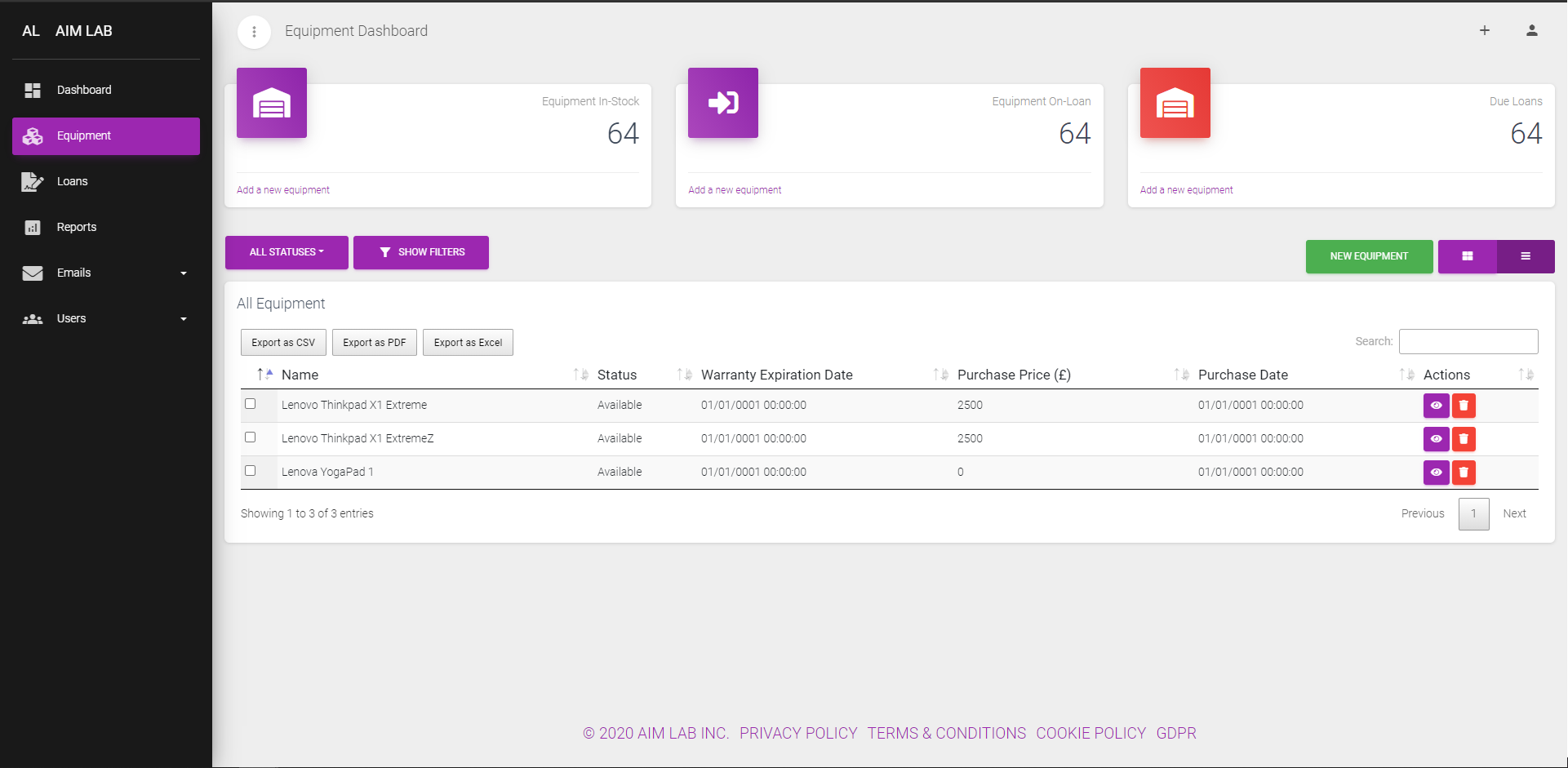Check the Lenovo Thinkpad X1 ExtremeZ row

click(251, 437)
